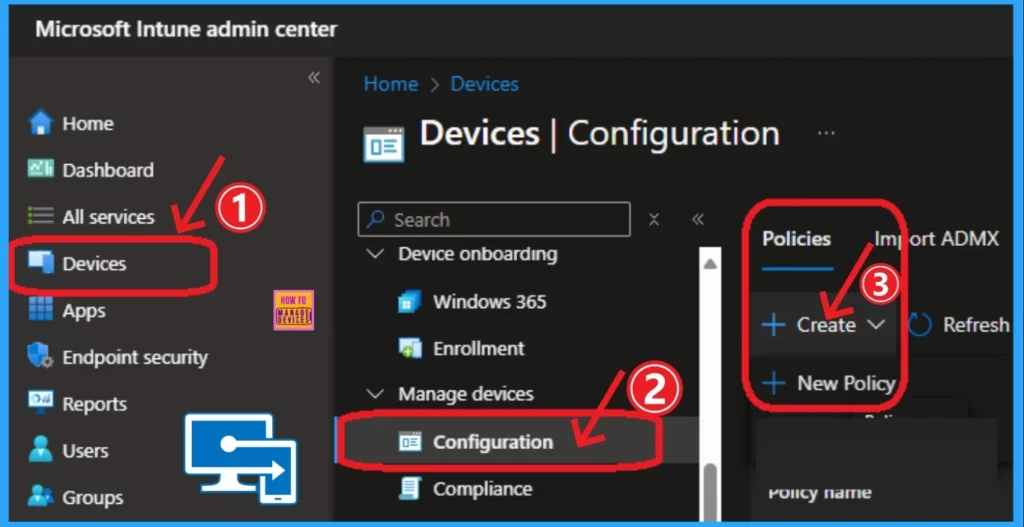
Task: Open Windows 365 under Device onboarding
Action: [x=490, y=302]
